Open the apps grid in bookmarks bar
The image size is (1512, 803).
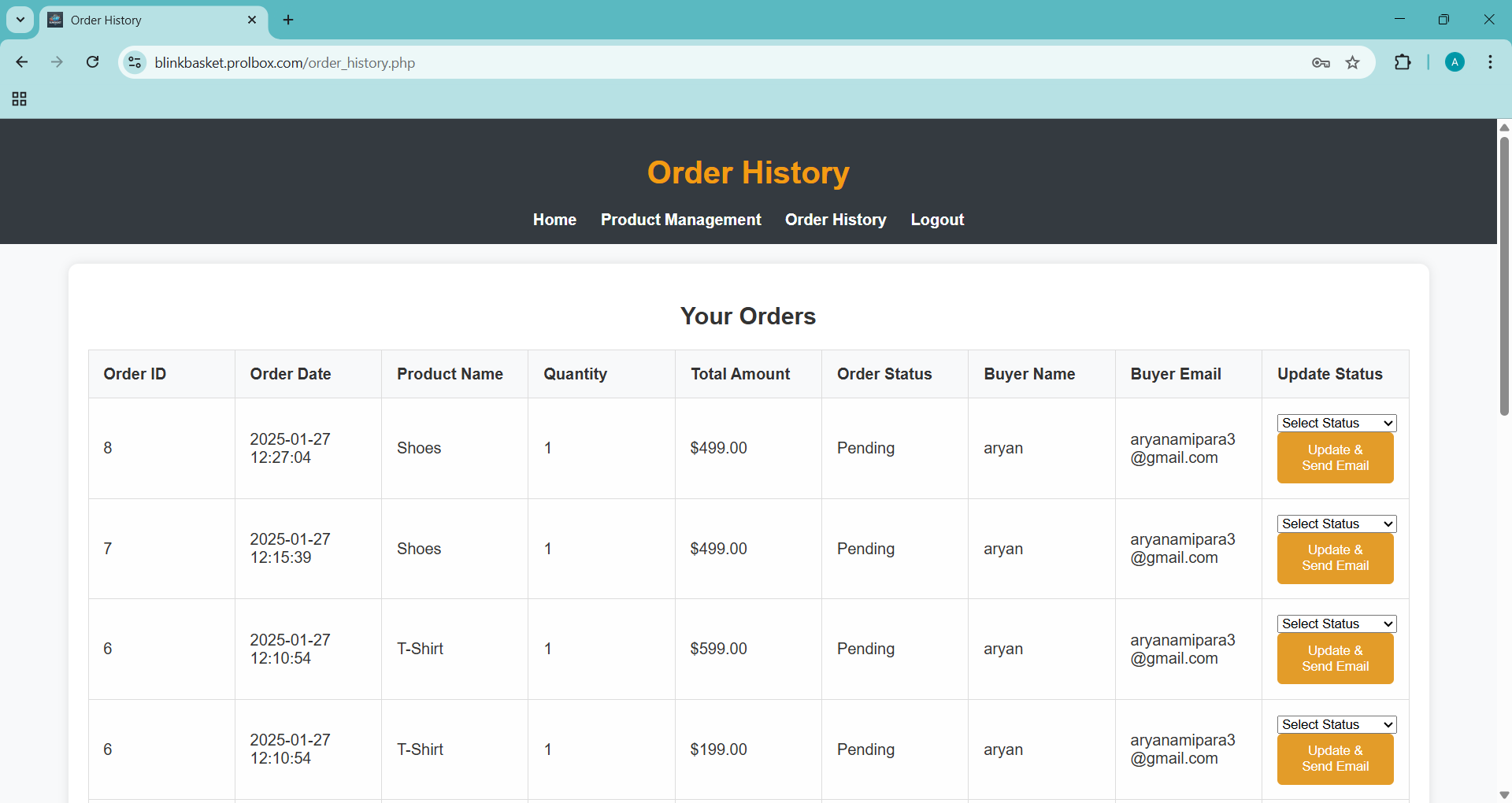20,98
